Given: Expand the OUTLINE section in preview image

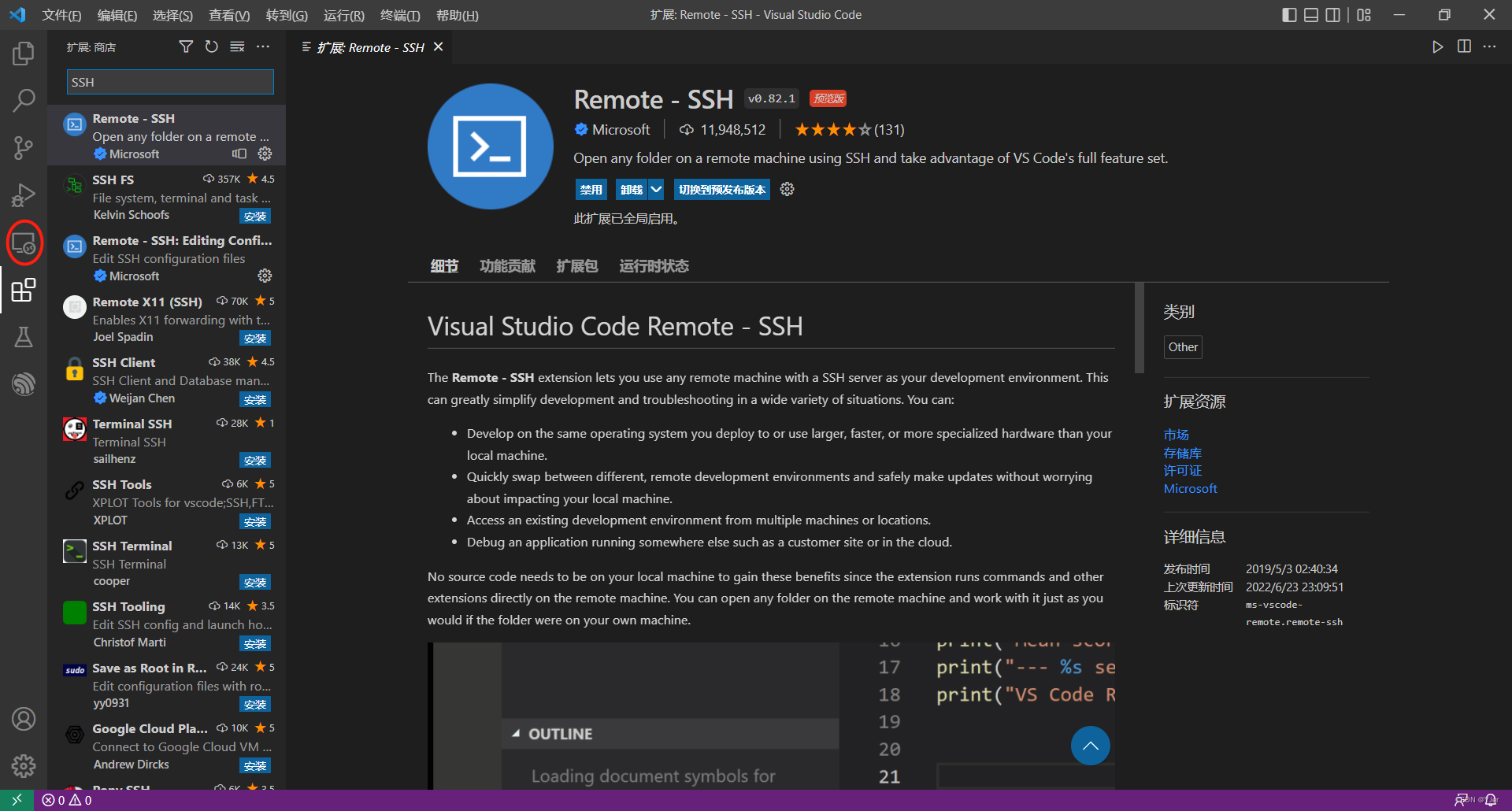Looking at the screenshot, I should pos(669,734).
